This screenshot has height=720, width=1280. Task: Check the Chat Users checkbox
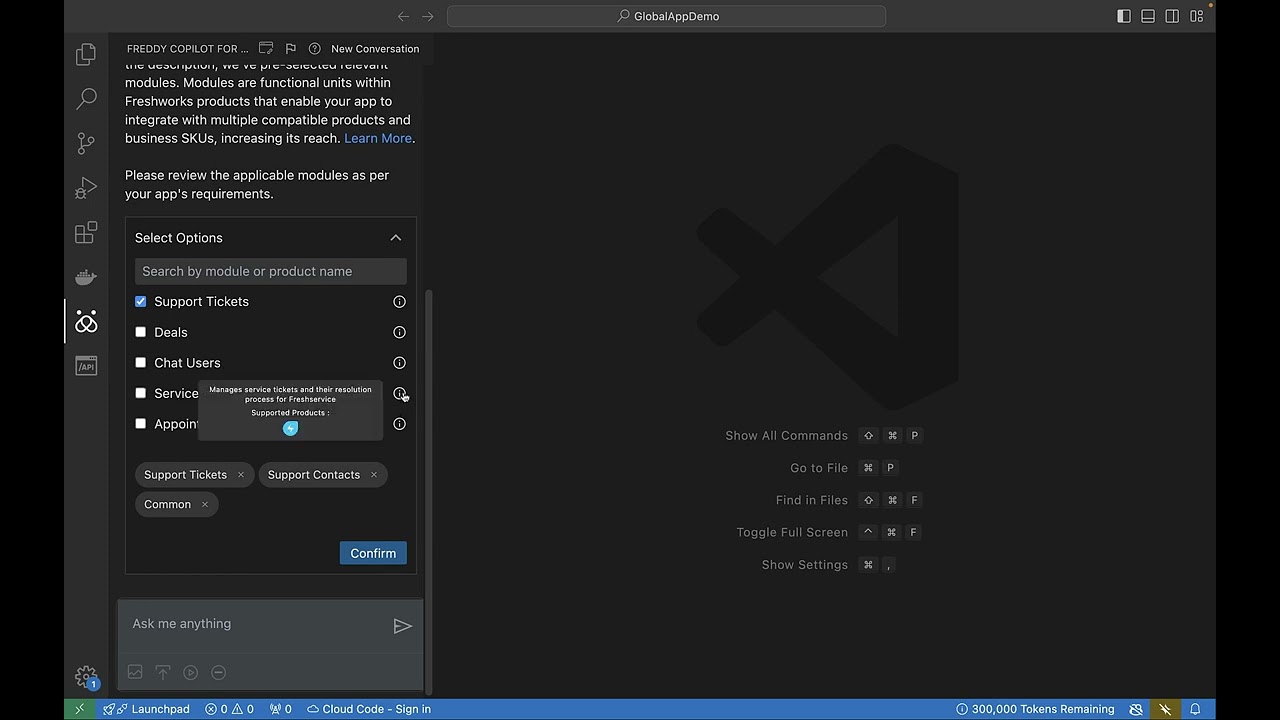[140, 362]
